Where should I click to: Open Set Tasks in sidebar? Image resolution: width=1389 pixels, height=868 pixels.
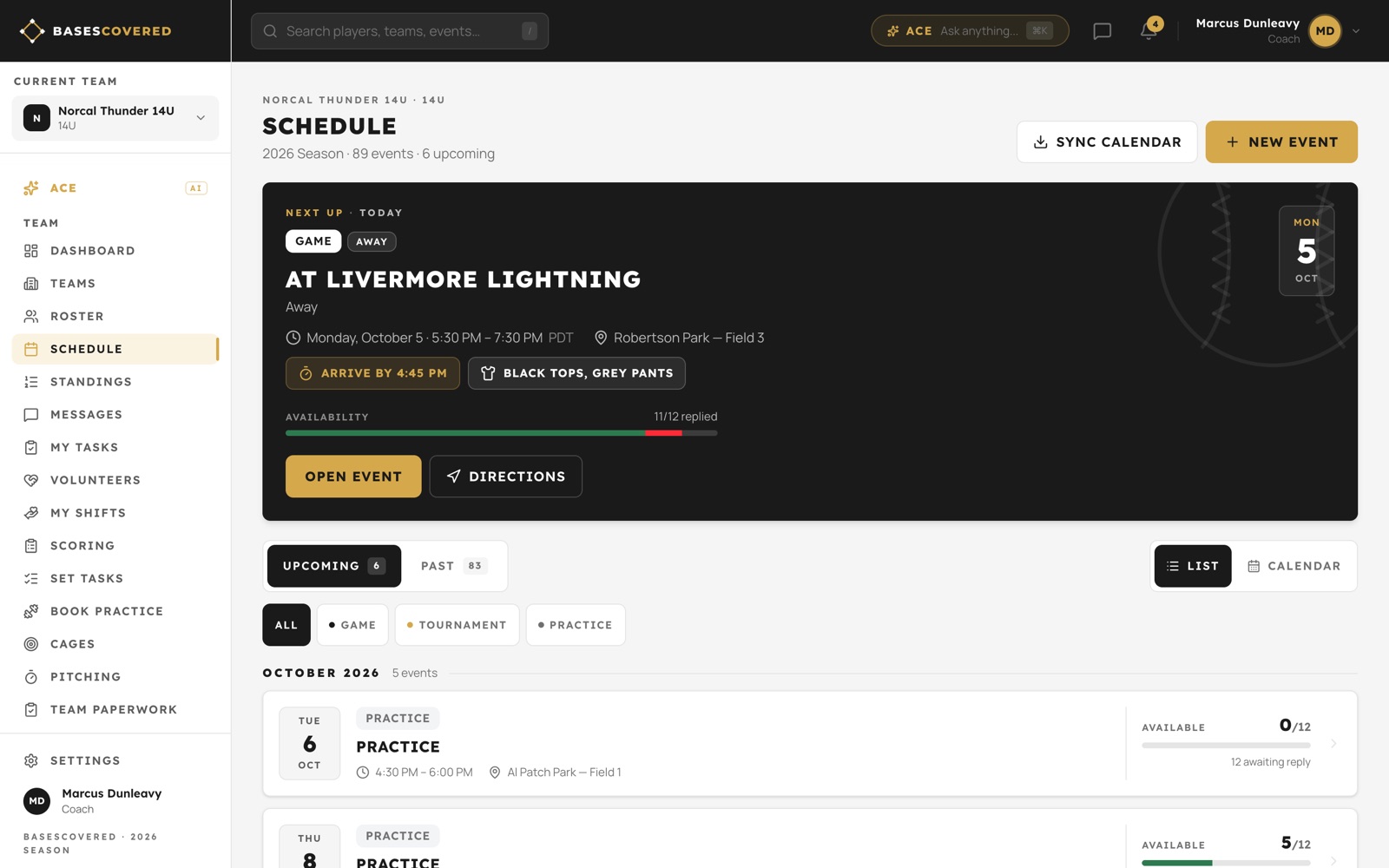pyautogui.click(x=115, y=578)
